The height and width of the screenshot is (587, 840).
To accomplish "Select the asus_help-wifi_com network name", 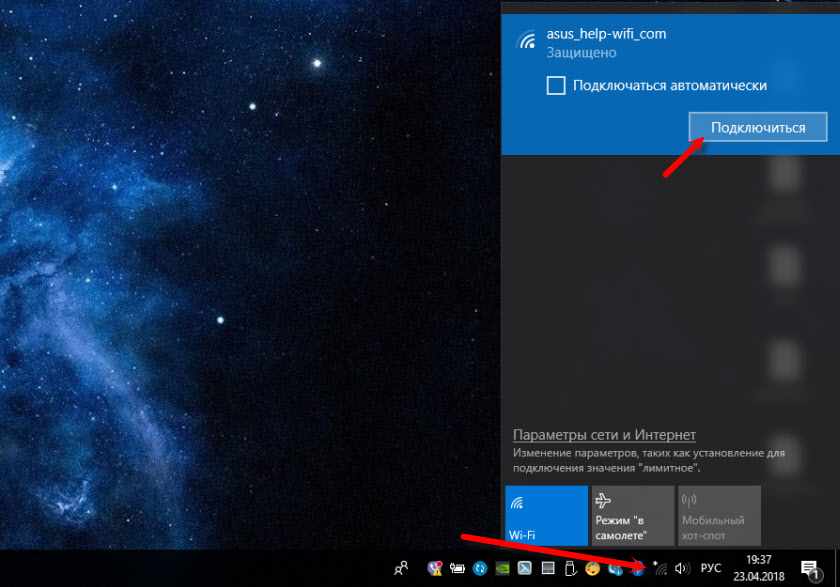I will [x=606, y=34].
